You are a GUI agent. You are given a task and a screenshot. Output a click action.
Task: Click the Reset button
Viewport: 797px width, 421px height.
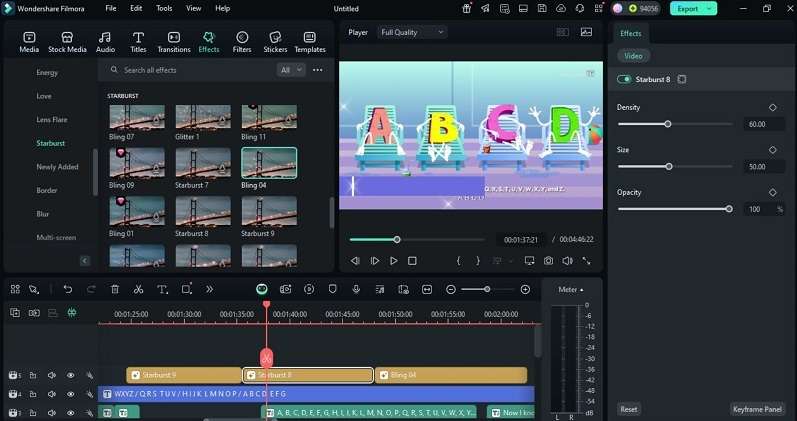coord(629,409)
